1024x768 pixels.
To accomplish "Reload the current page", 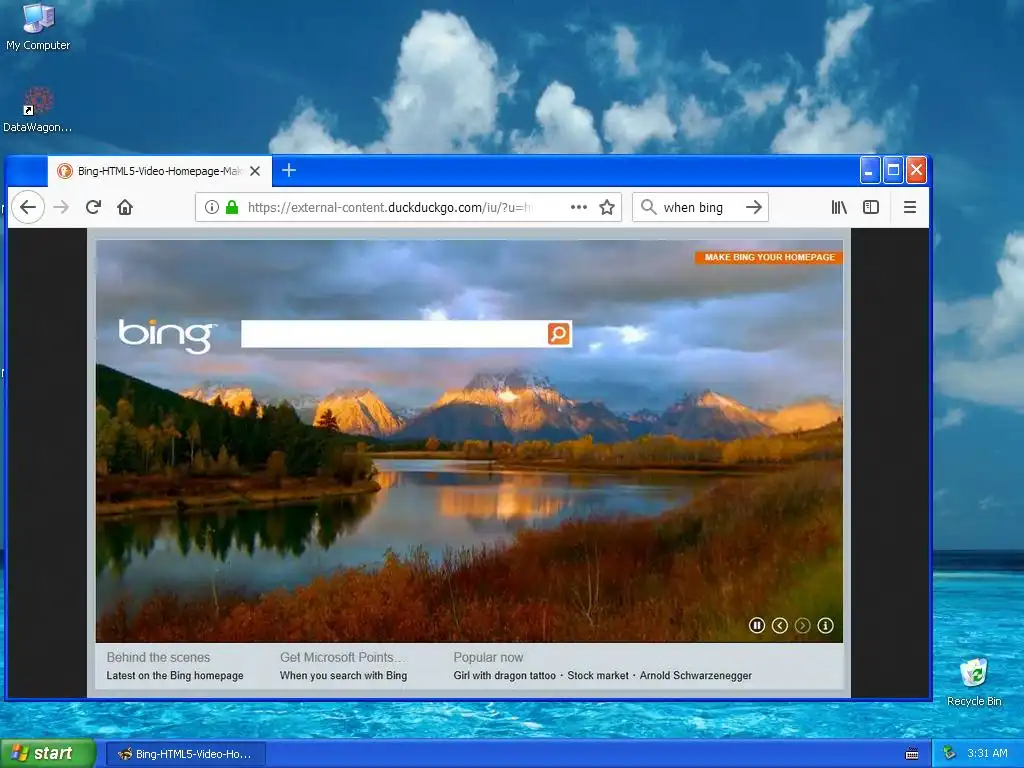I will (93, 208).
